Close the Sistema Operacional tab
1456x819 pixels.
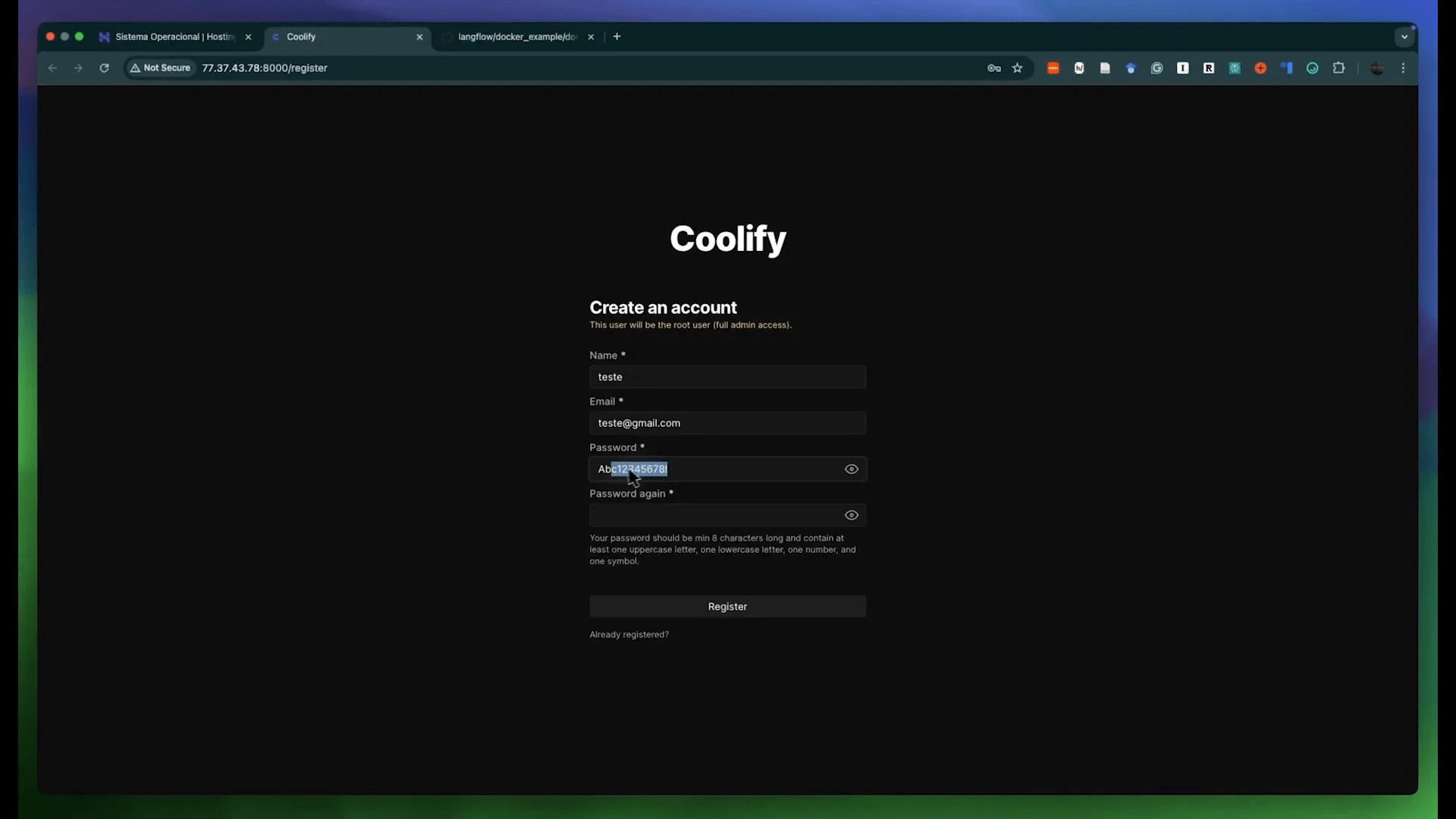coord(248,37)
